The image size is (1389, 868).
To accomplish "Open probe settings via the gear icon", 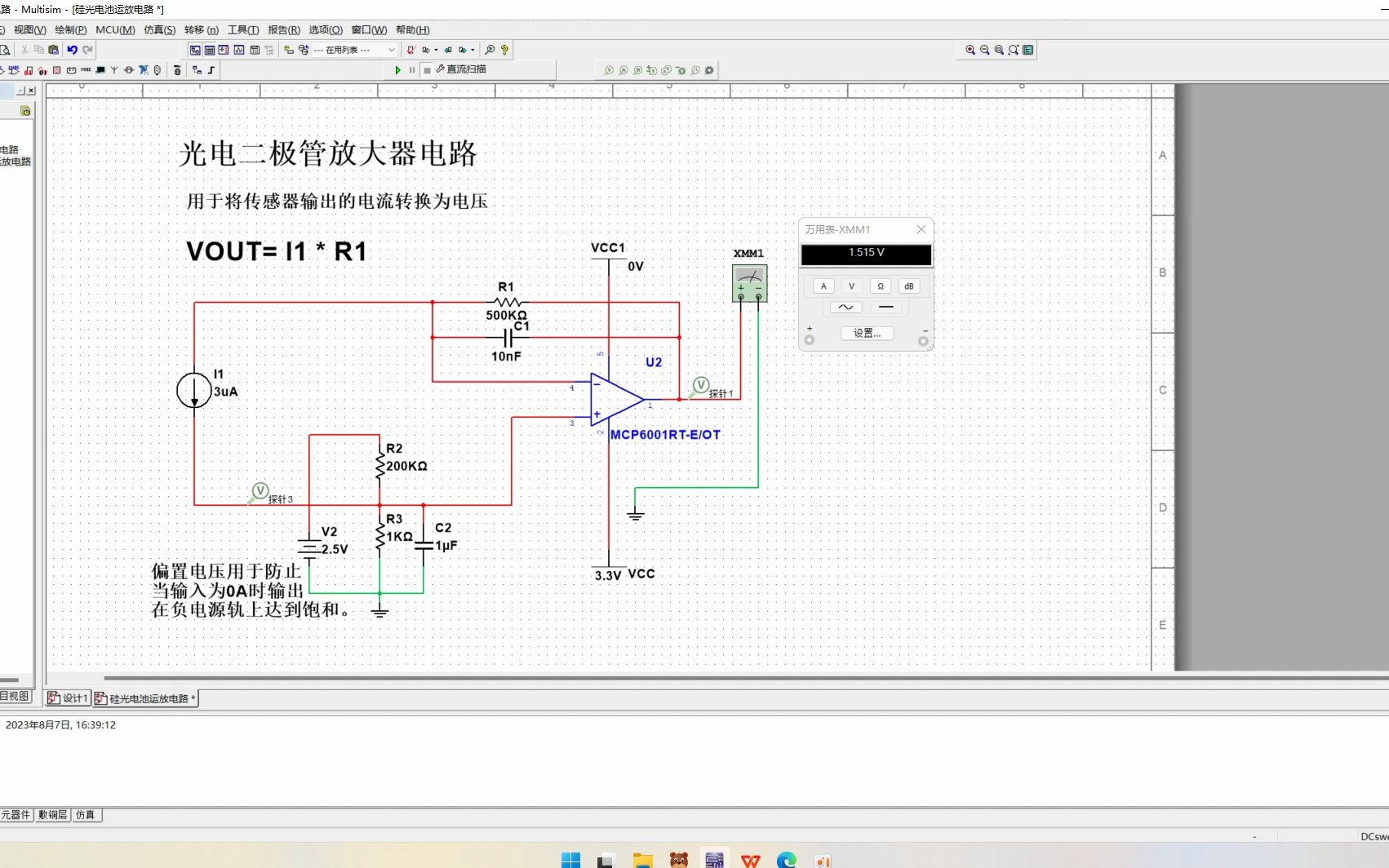I will [x=709, y=70].
